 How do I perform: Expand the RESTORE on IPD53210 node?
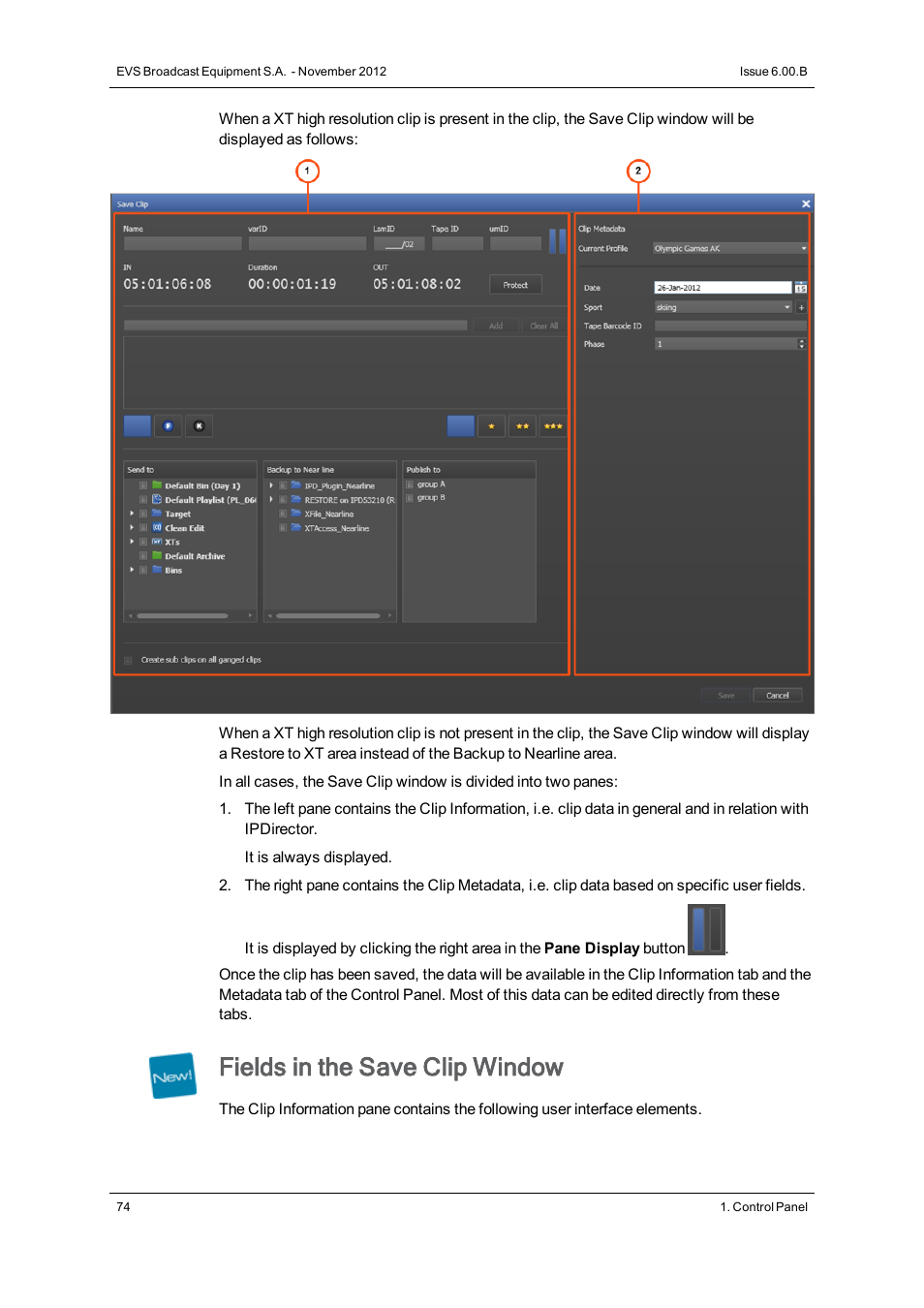point(271,500)
